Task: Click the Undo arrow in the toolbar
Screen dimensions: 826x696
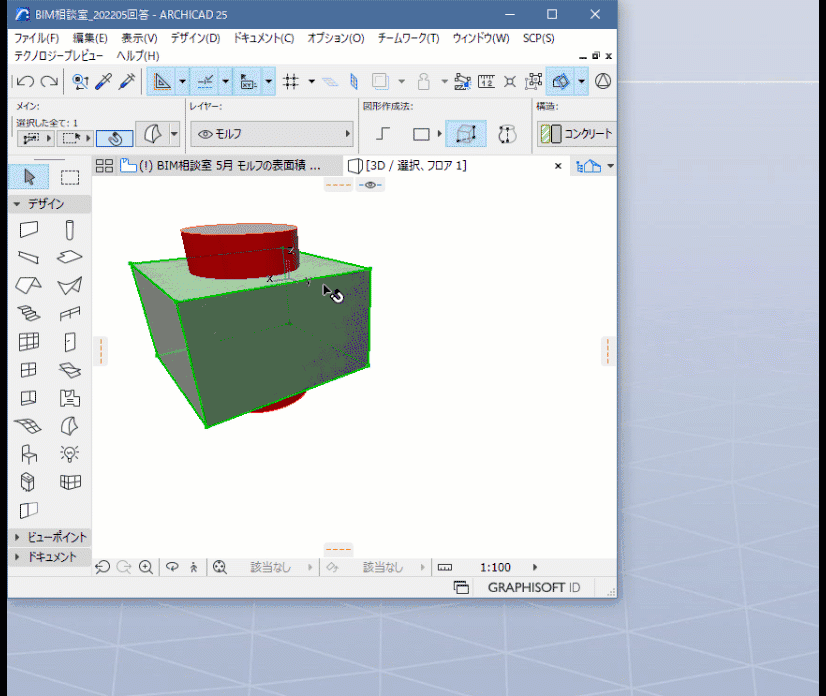Action: (x=25, y=82)
